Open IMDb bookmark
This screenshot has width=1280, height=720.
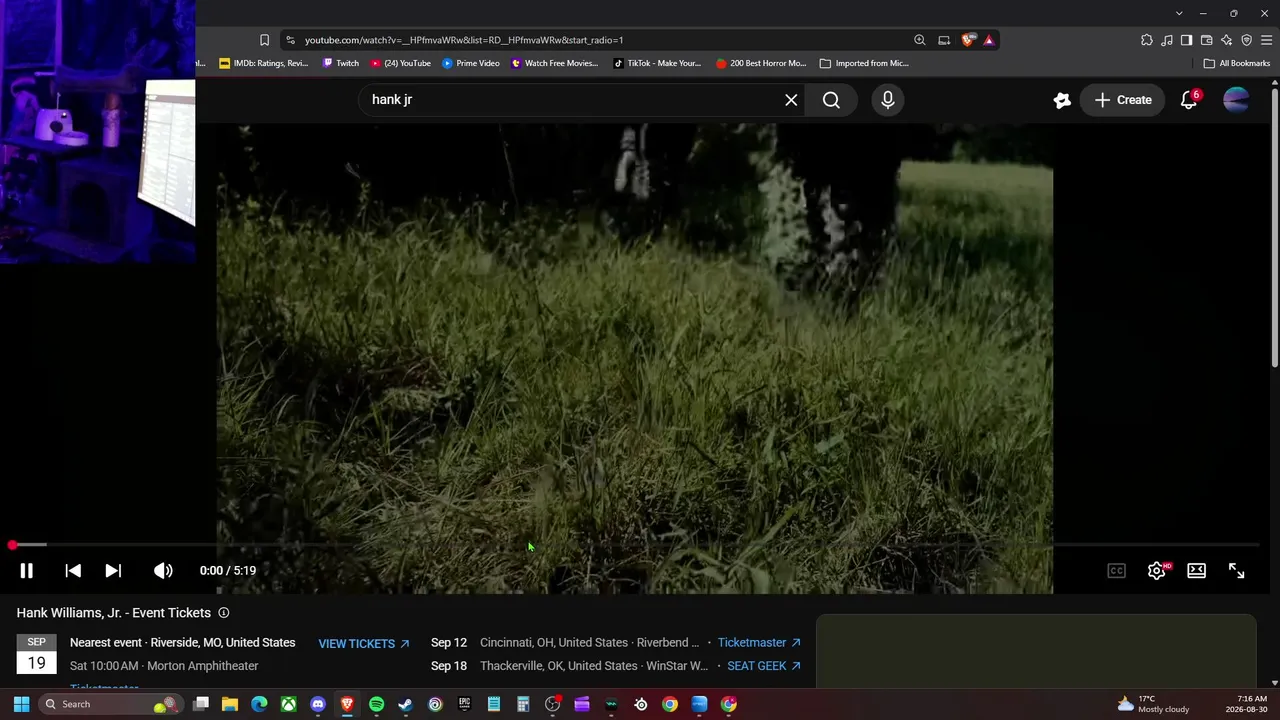pyautogui.click(x=264, y=63)
